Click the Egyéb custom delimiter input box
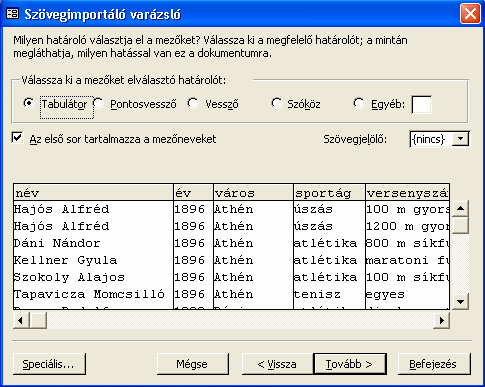The height and width of the screenshot is (387, 485). point(421,105)
